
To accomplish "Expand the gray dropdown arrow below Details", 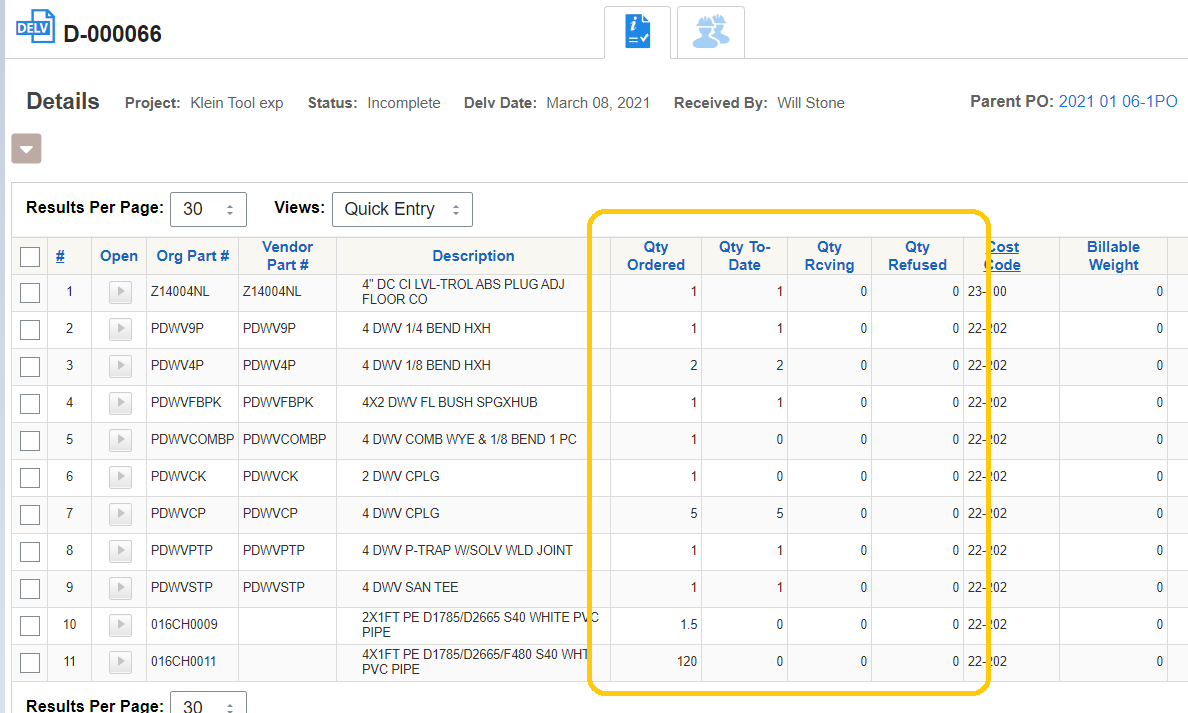I will pyautogui.click(x=27, y=149).
